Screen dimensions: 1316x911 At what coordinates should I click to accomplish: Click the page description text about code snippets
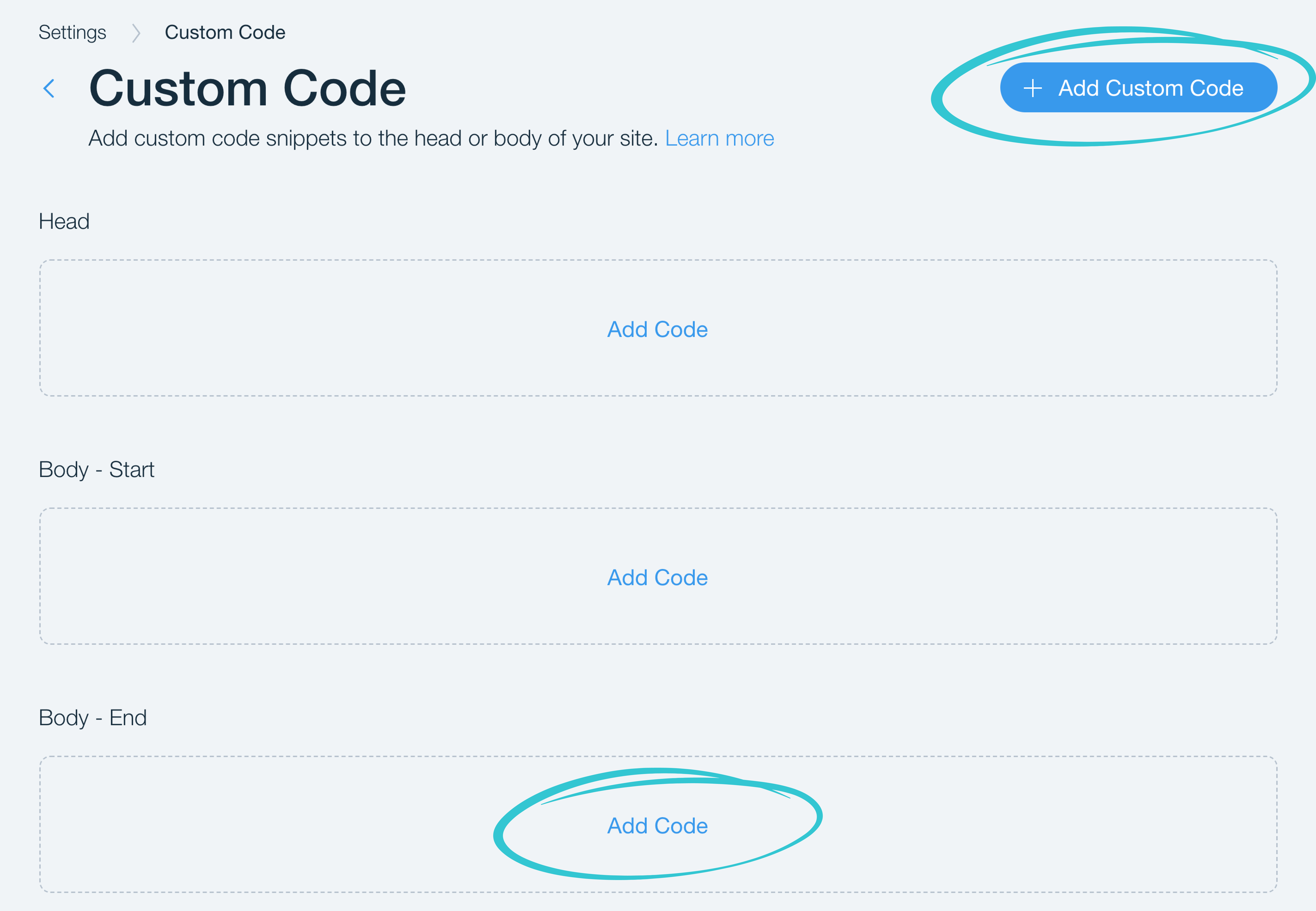[374, 138]
